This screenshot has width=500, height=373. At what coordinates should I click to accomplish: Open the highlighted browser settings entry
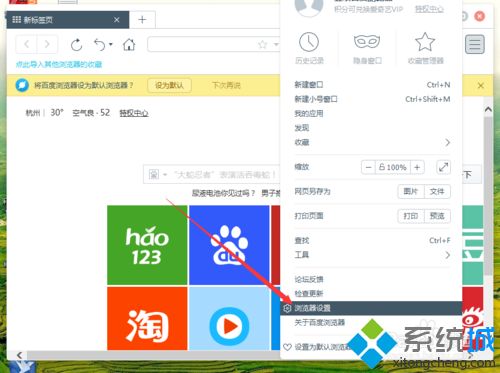tap(371, 308)
